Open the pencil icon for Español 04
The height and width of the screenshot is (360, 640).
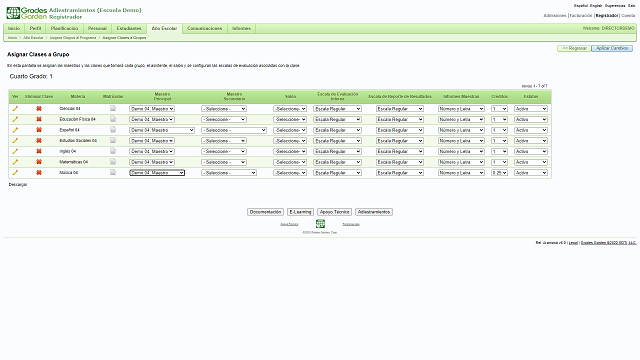[x=15, y=130]
